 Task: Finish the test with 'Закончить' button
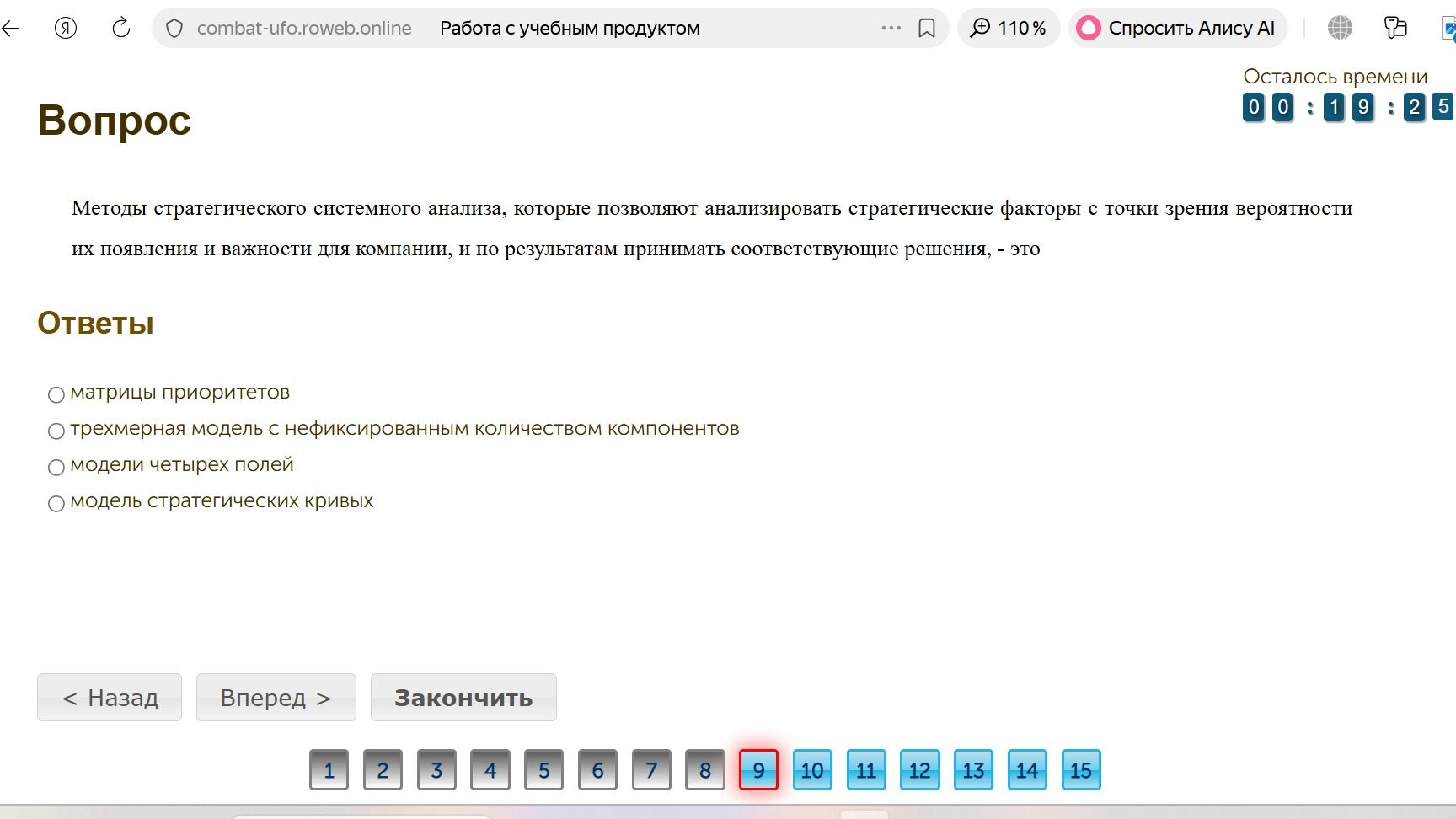pyautogui.click(x=463, y=697)
